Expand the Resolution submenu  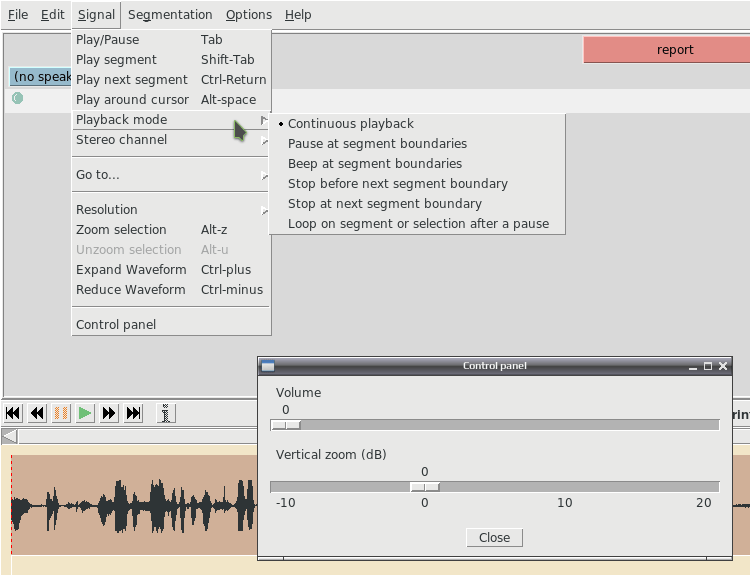(x=171, y=210)
